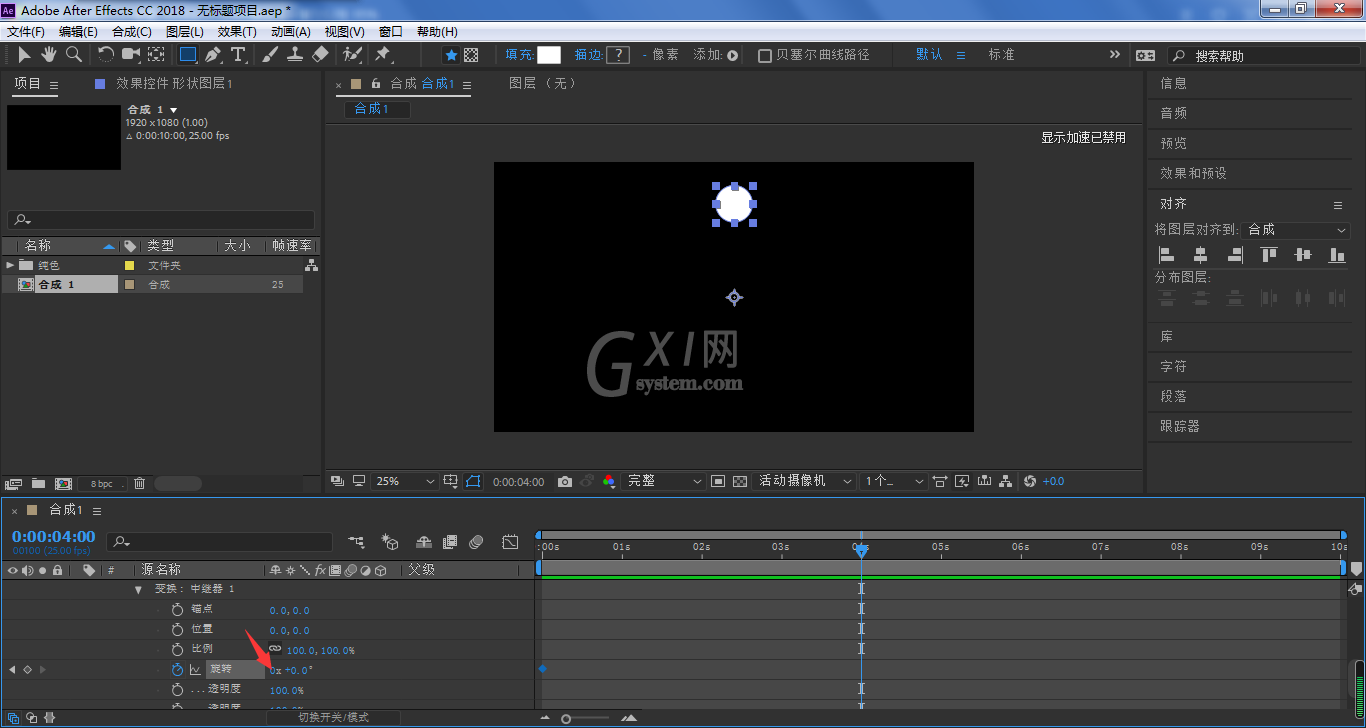Switch to the 图层 (无) viewer tab
Viewport: 1366px width, 728px height.
point(543,84)
